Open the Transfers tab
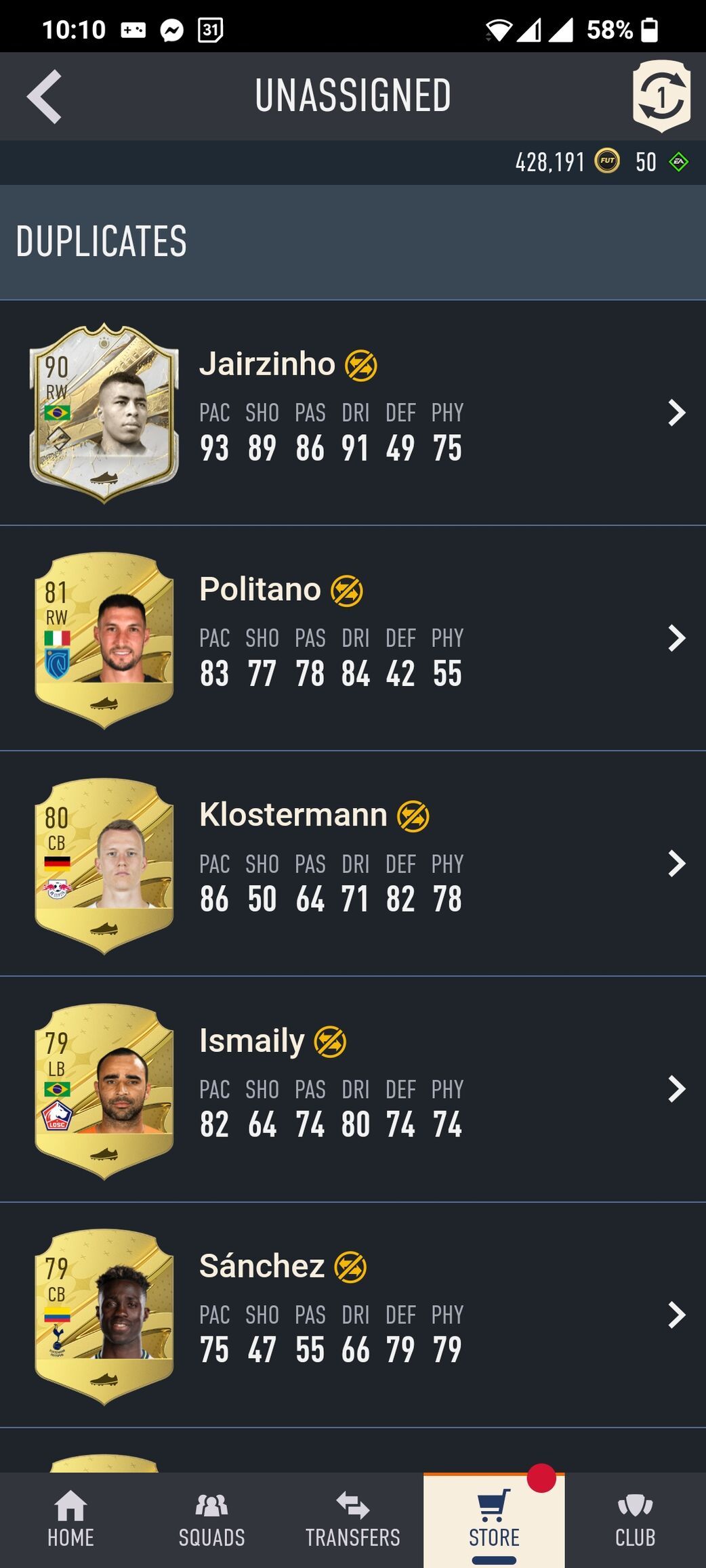This screenshot has width=706, height=1568. (353, 1519)
